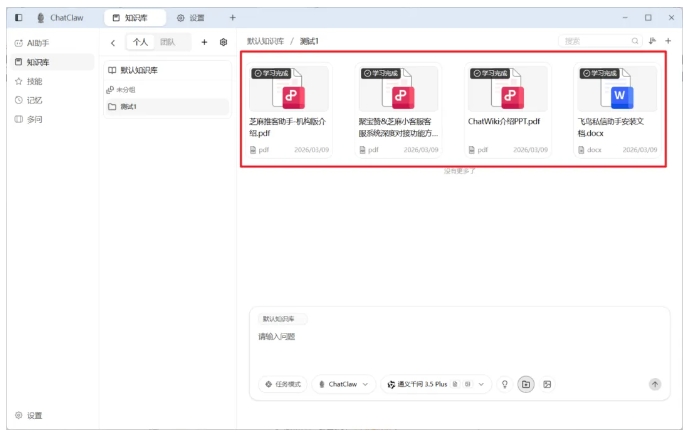Click file name 芝麻推客助手-机构版介绍.pdf

287,127
